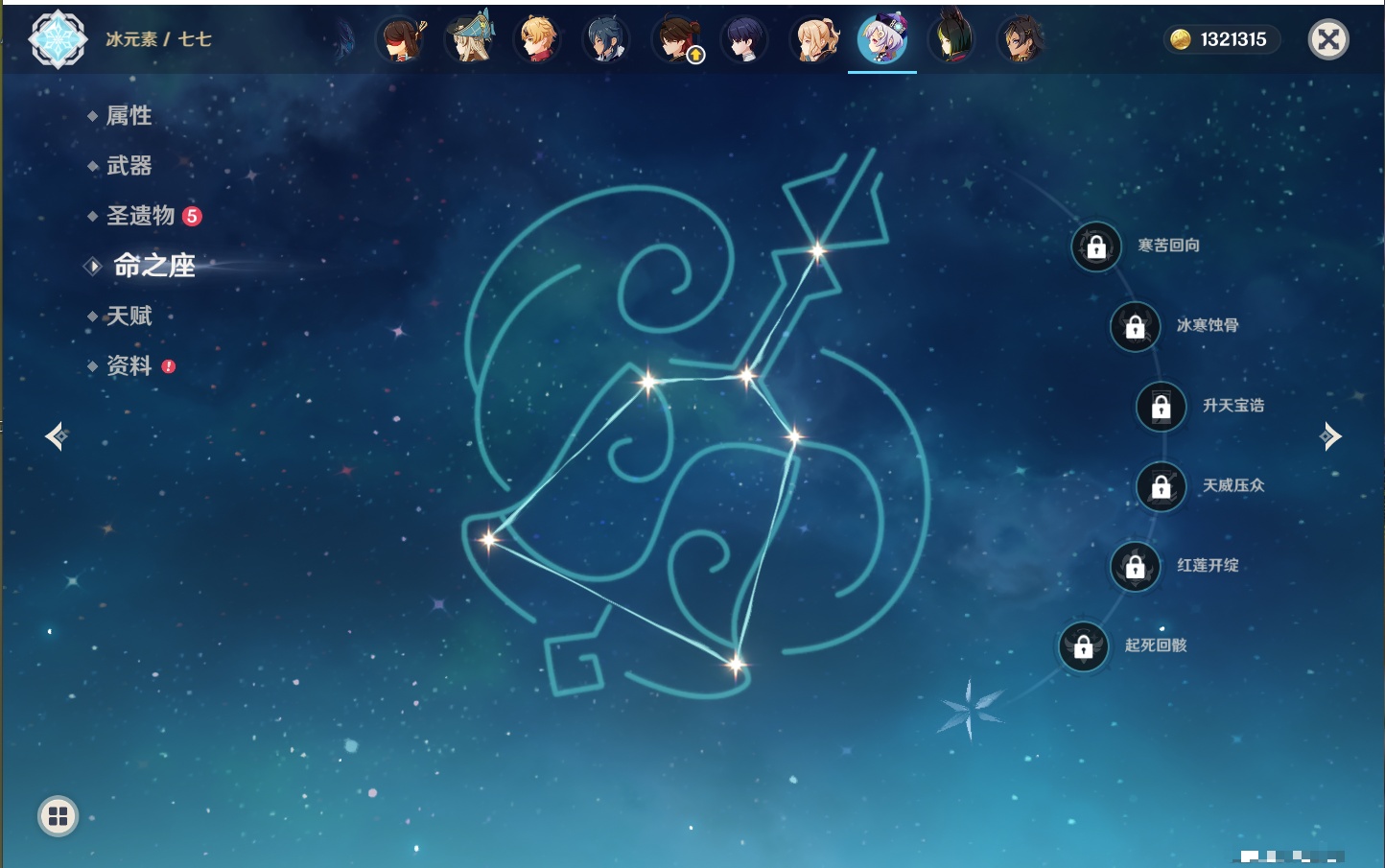This screenshot has height=868, width=1385.
Task: Click the Mora coin icon
Action: (x=1181, y=39)
